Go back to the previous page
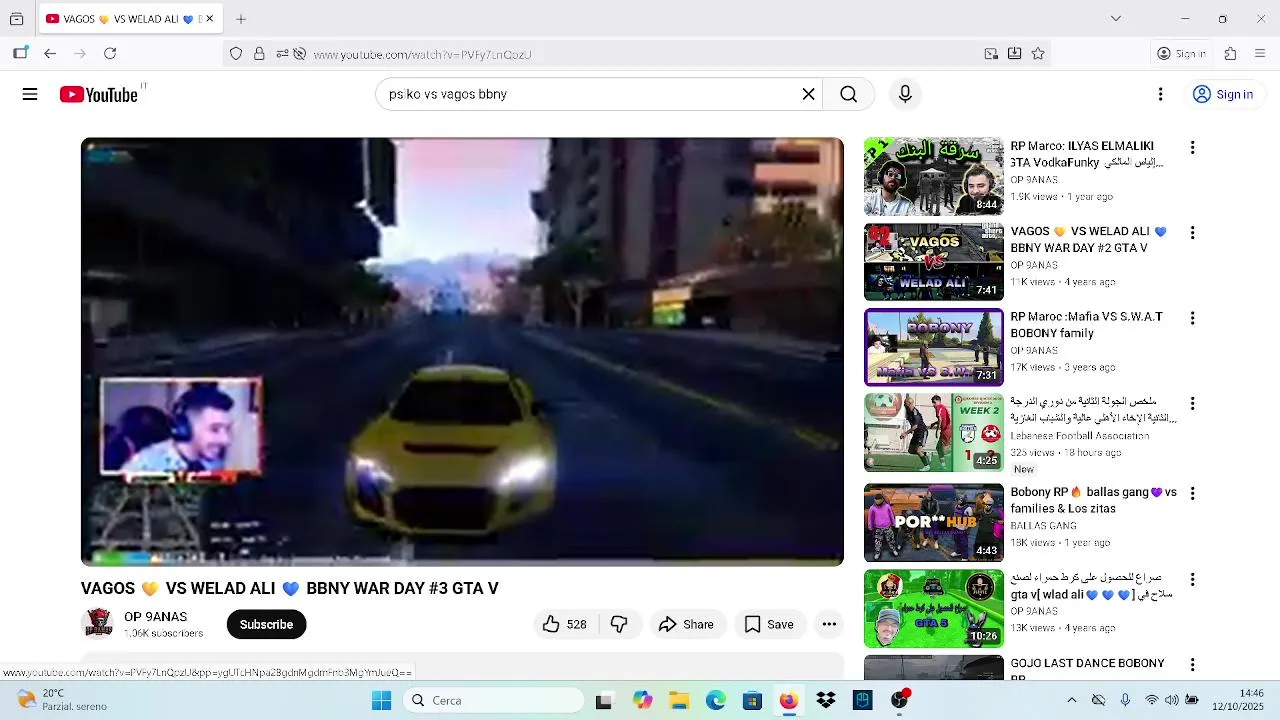Image resolution: width=1280 pixels, height=720 pixels. point(50,54)
